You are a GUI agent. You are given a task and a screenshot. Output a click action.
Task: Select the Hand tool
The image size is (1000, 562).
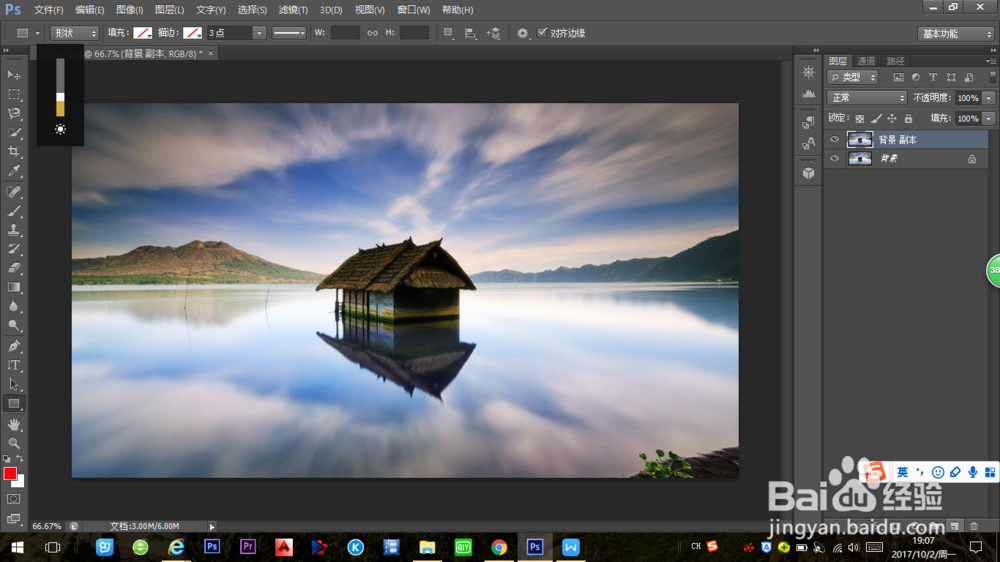pyautogui.click(x=14, y=424)
